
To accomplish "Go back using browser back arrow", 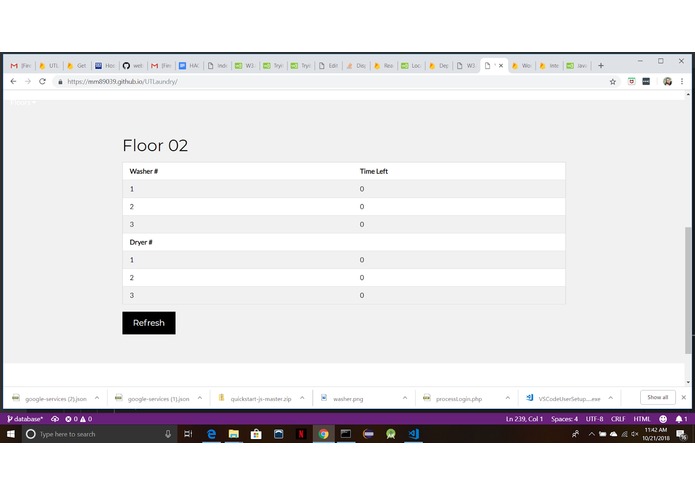I will coord(13,82).
